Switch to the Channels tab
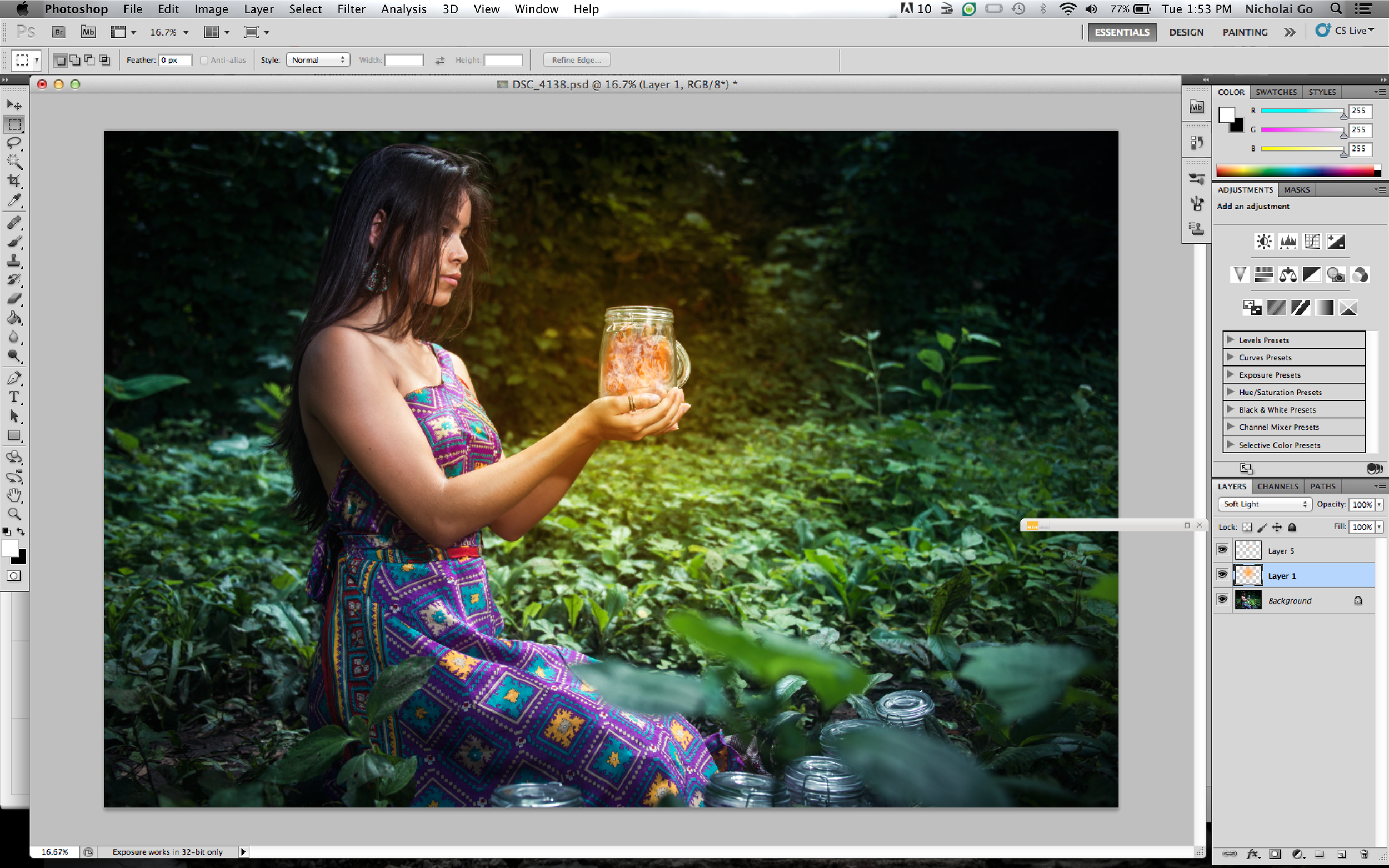This screenshot has height=868, width=1389. (1278, 486)
